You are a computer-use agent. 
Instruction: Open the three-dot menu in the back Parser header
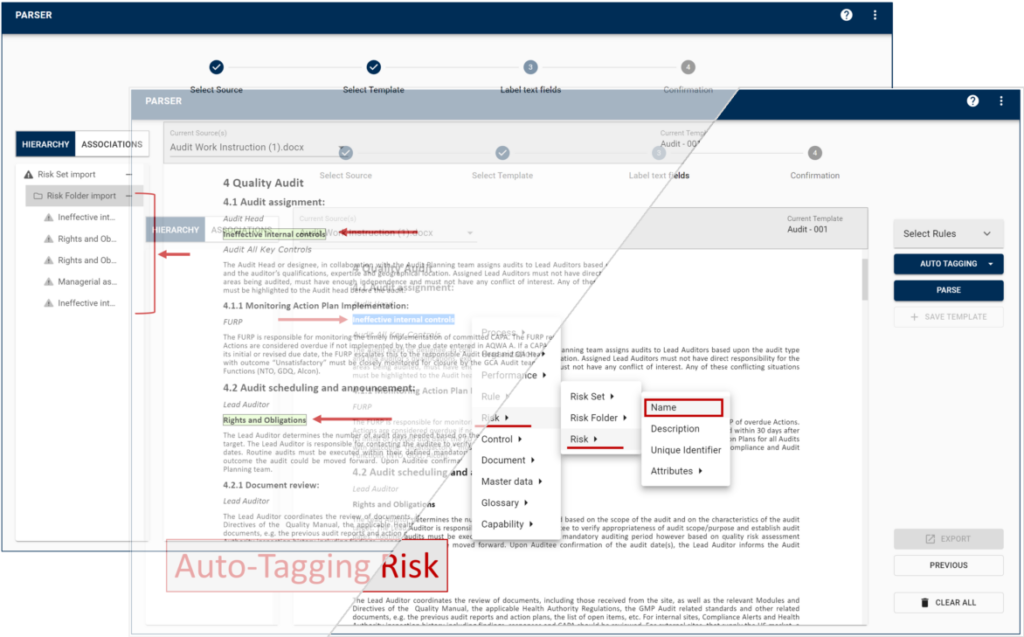tap(875, 15)
